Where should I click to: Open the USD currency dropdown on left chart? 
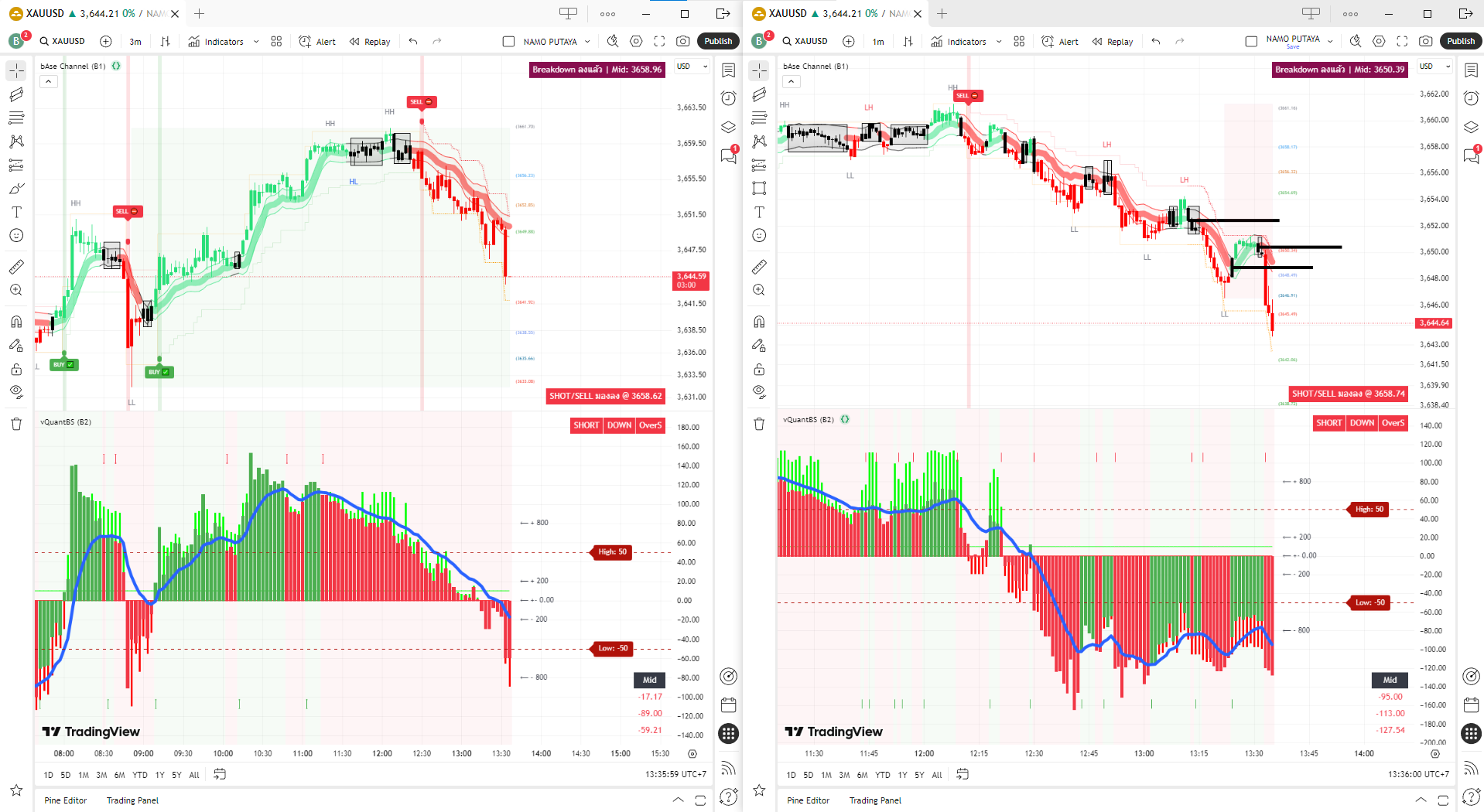click(x=692, y=67)
